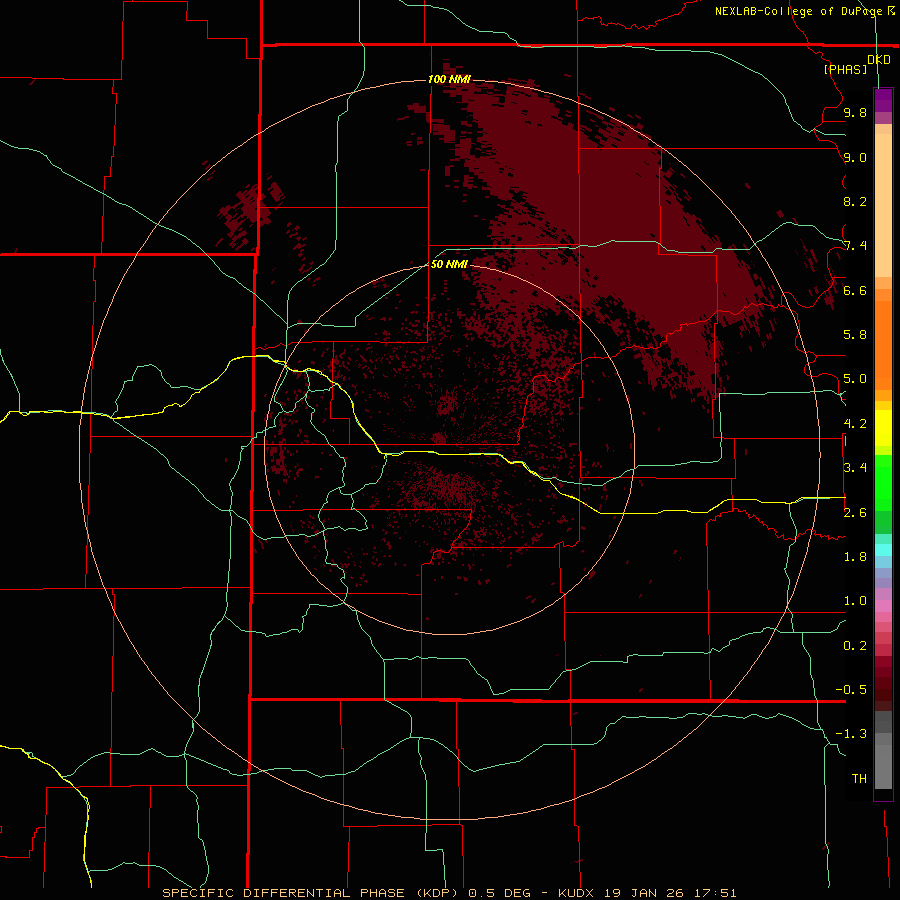Click the '[PHAS]' legend label
The height and width of the screenshot is (900, 900).
845,69
